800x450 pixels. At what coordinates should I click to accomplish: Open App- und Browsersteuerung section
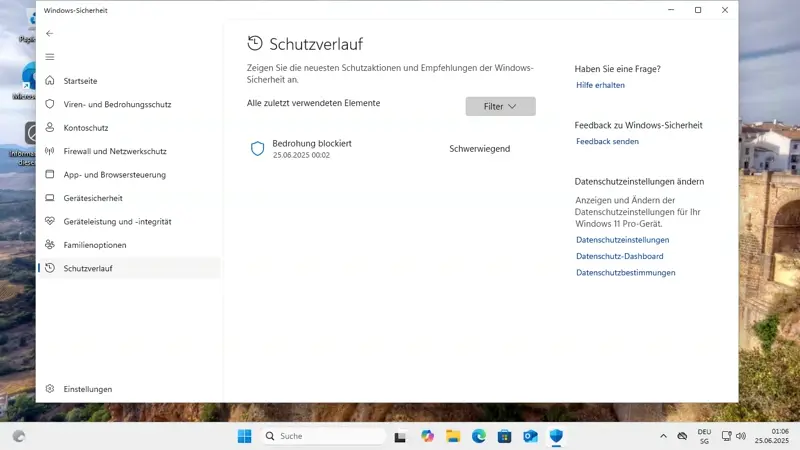click(129, 174)
